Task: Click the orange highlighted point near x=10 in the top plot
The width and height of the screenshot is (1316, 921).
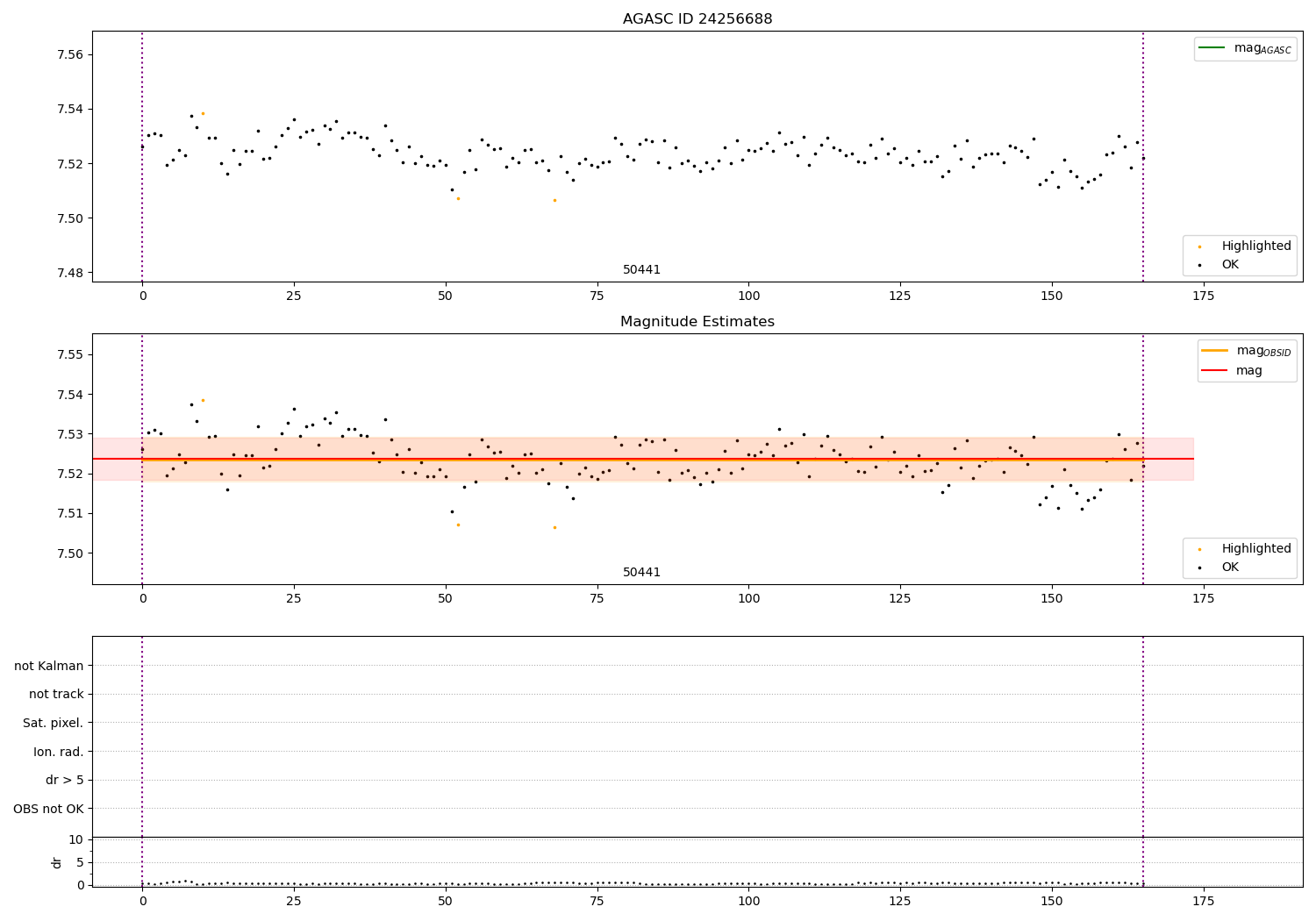Action: click(203, 113)
